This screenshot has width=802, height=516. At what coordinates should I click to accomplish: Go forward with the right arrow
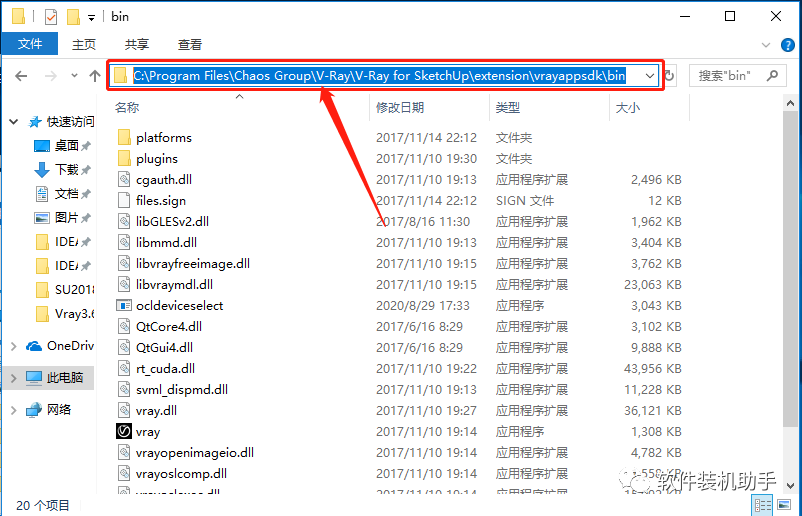(51, 76)
